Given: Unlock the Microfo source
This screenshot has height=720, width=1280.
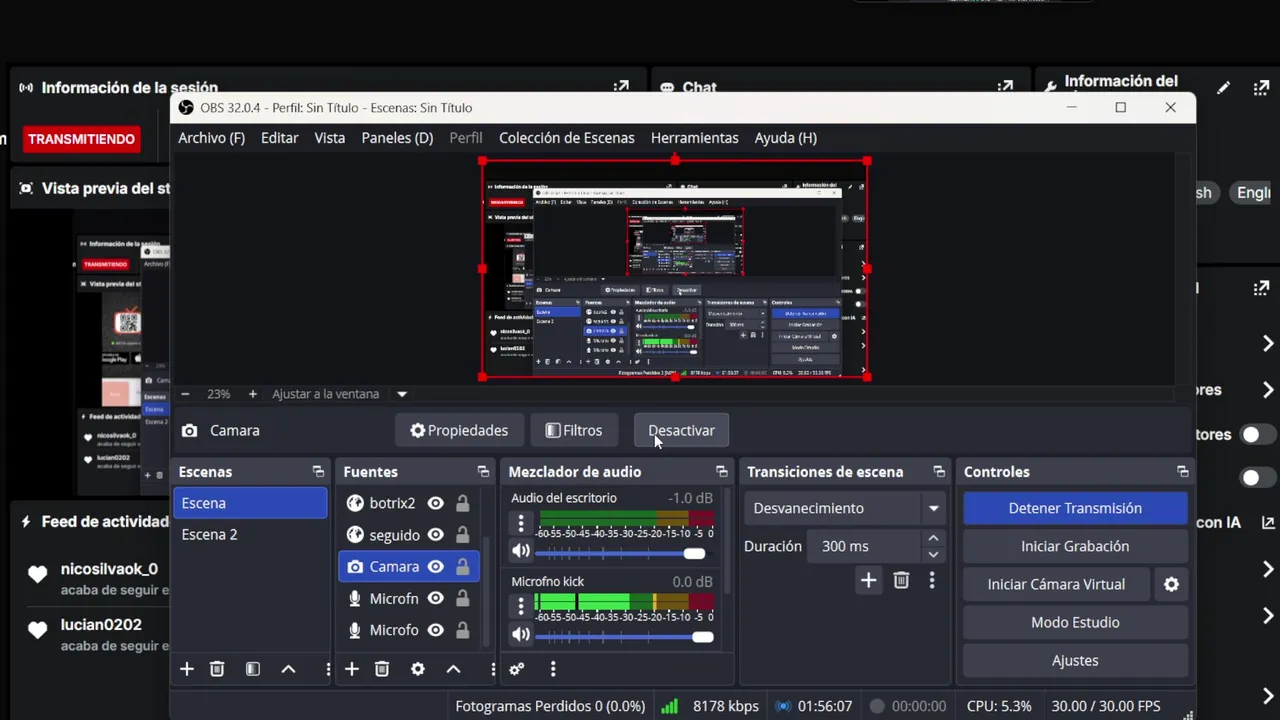Looking at the screenshot, I should point(463,630).
